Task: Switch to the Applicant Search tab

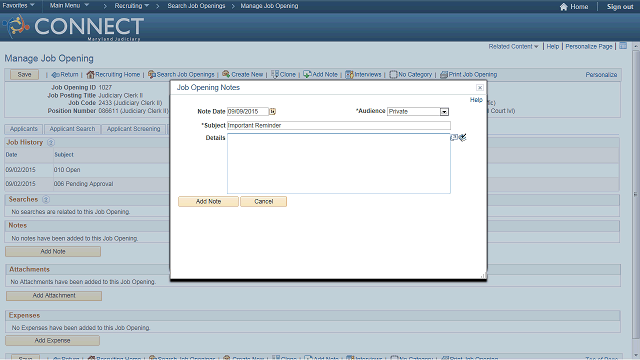Action: [x=72, y=129]
